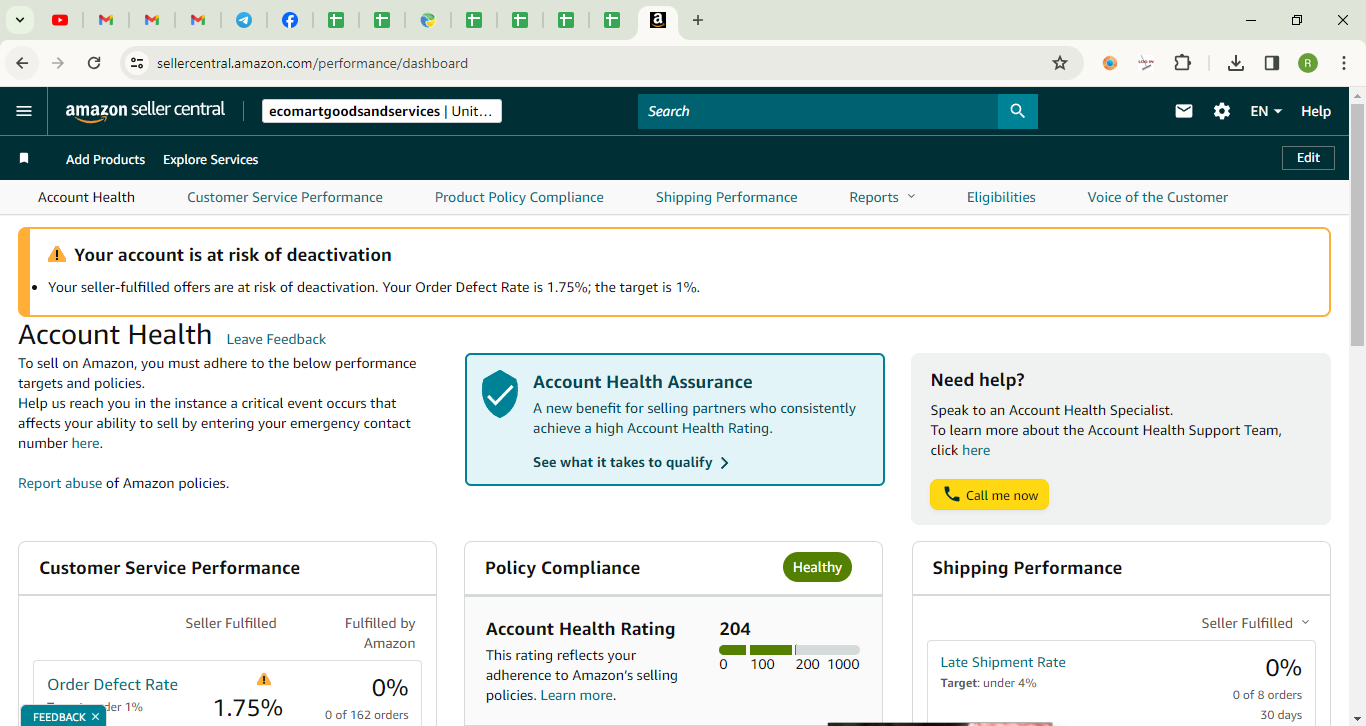Screen dimensions: 1366x726
Task: Click the Account Health Assurance shield icon
Action: click(x=500, y=394)
